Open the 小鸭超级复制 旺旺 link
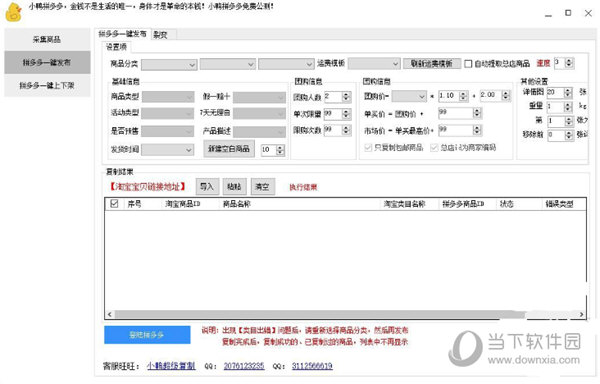The image size is (600, 384). [171, 366]
